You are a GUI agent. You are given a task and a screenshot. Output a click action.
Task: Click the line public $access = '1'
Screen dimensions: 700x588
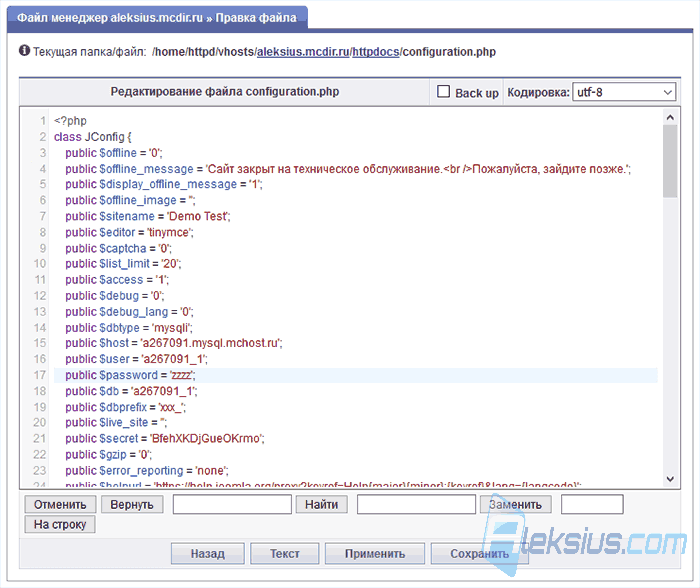117,280
